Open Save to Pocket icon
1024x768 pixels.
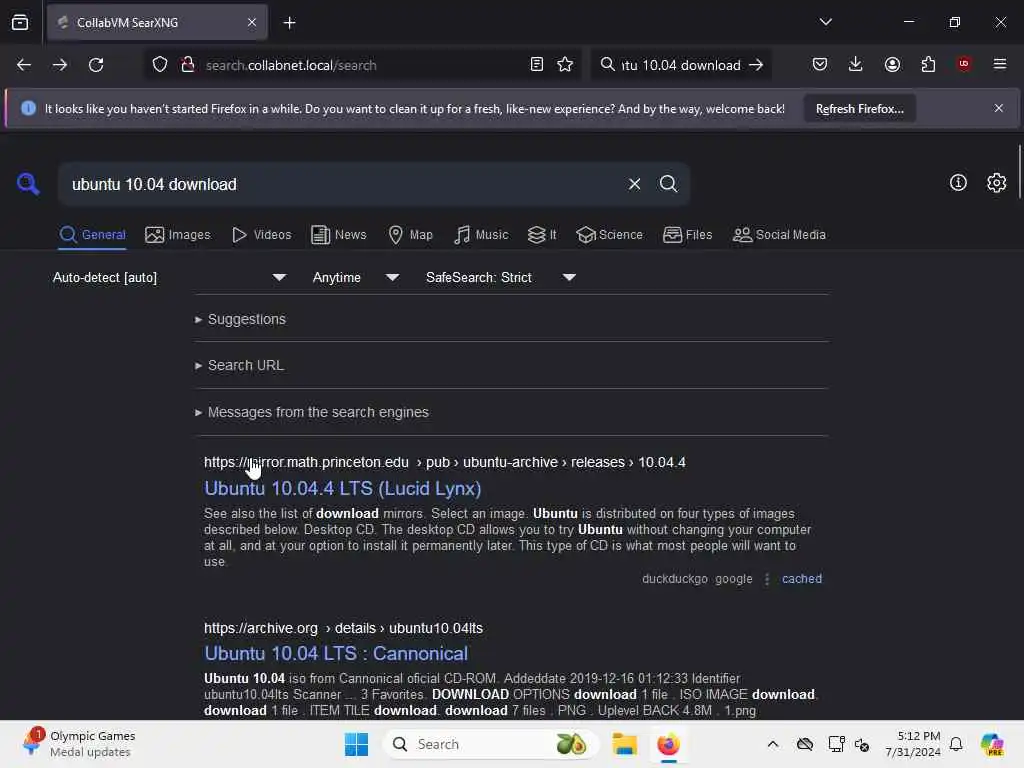[x=820, y=64]
